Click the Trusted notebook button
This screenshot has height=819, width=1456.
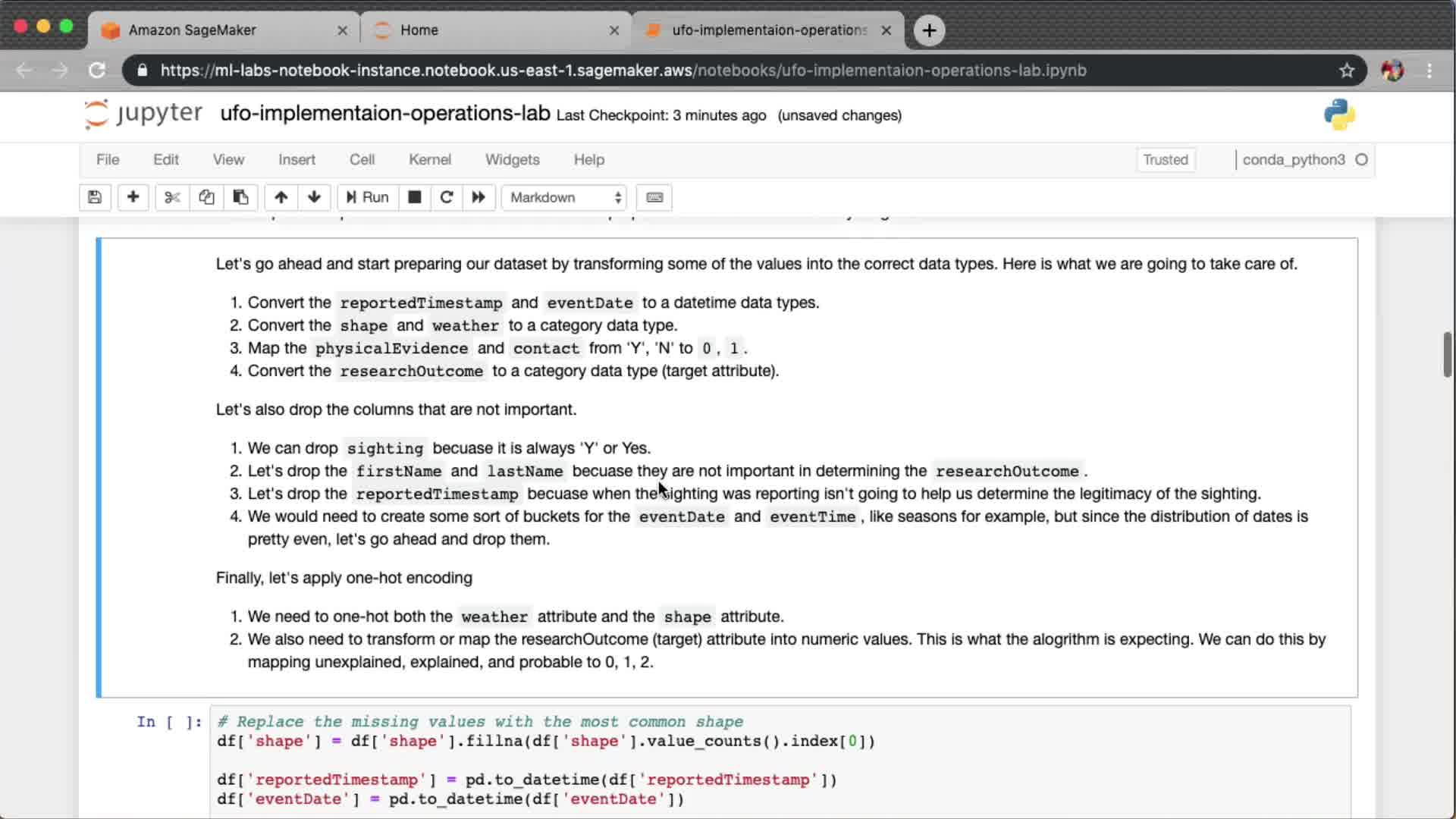[1165, 159]
